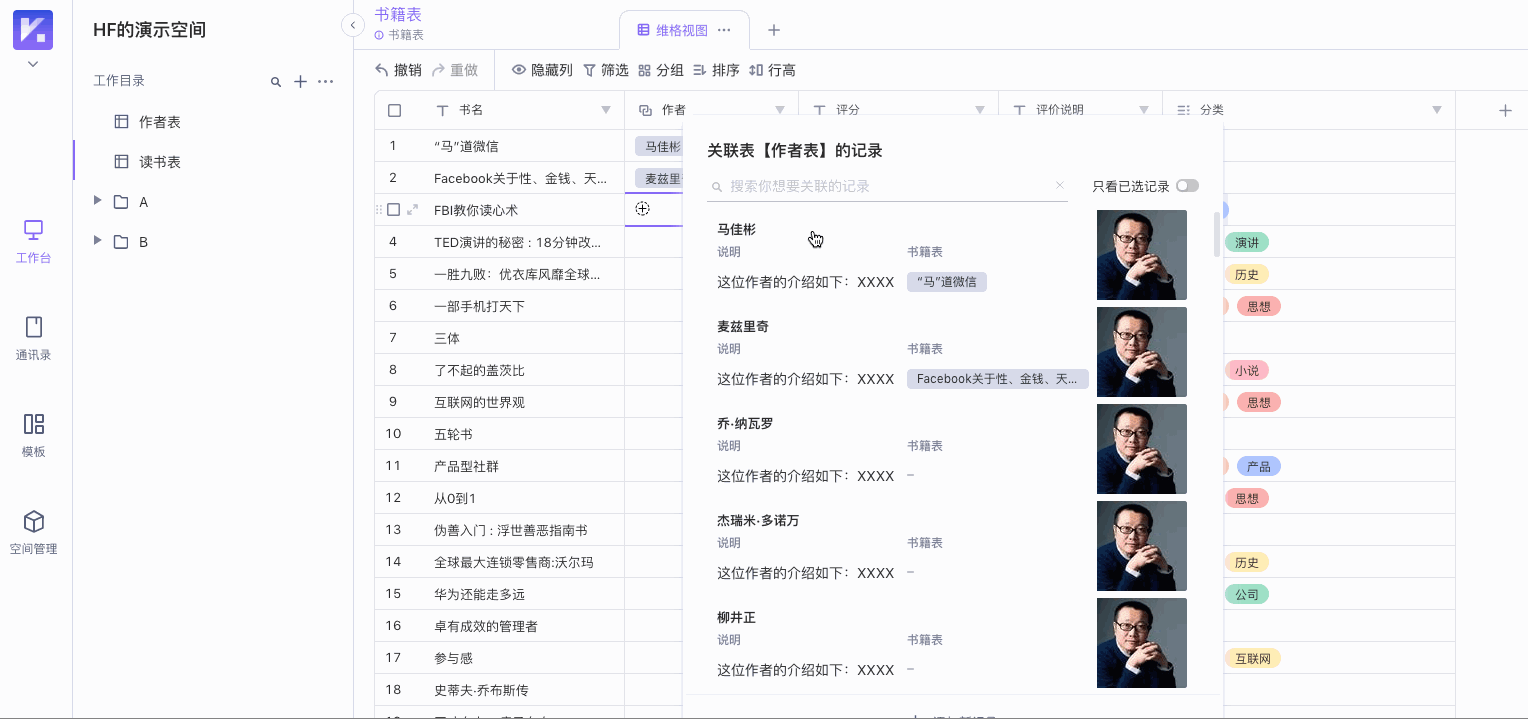Expand folder A in the directory tree
The height and width of the screenshot is (719, 1528).
point(97,201)
